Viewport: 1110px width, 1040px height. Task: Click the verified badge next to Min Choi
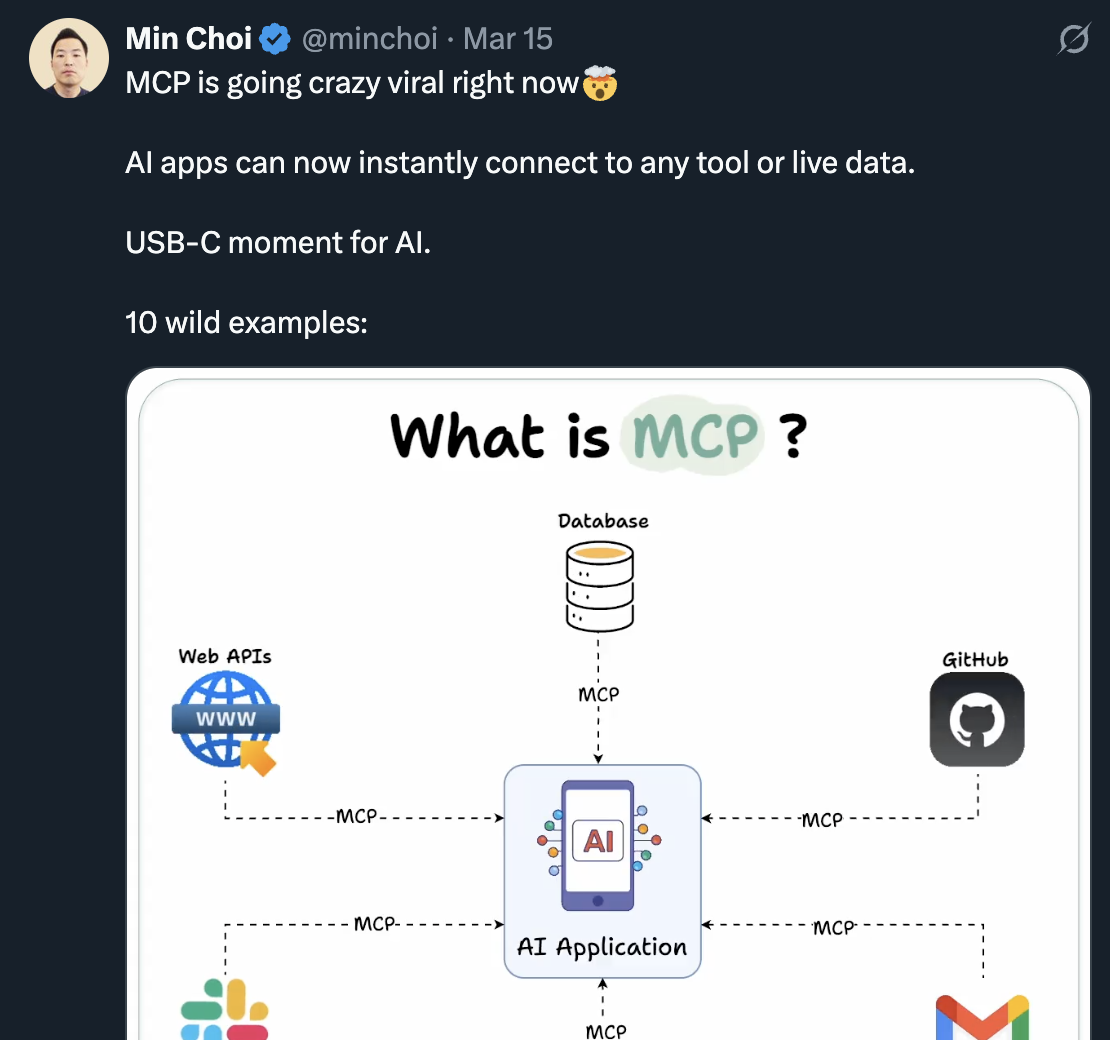click(x=274, y=38)
